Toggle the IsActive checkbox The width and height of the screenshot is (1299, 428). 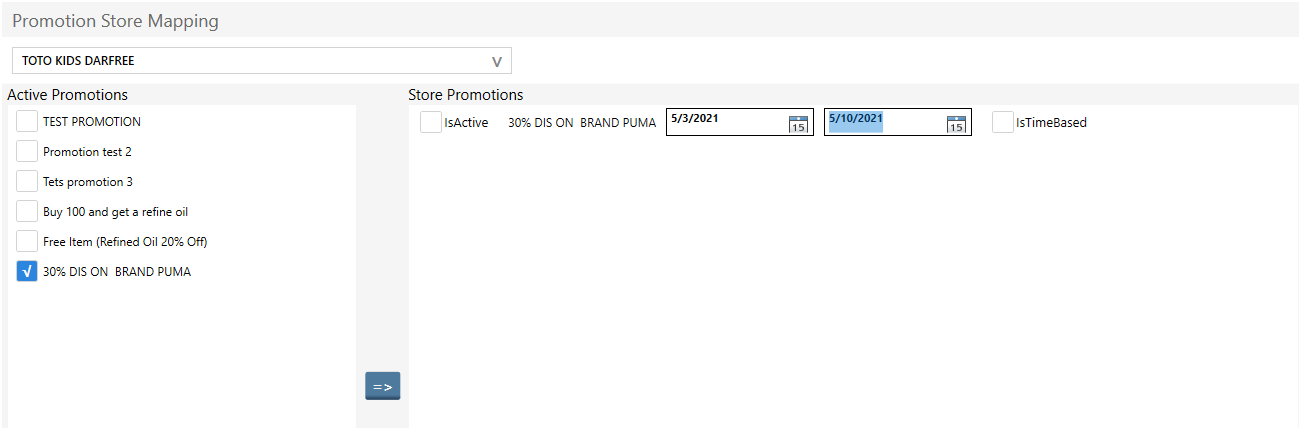click(x=430, y=123)
